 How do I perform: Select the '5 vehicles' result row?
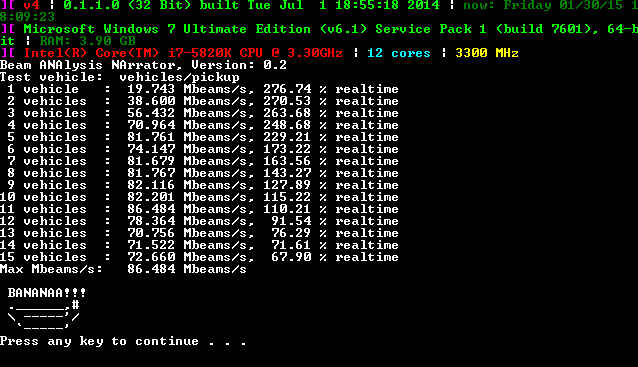pos(203,137)
